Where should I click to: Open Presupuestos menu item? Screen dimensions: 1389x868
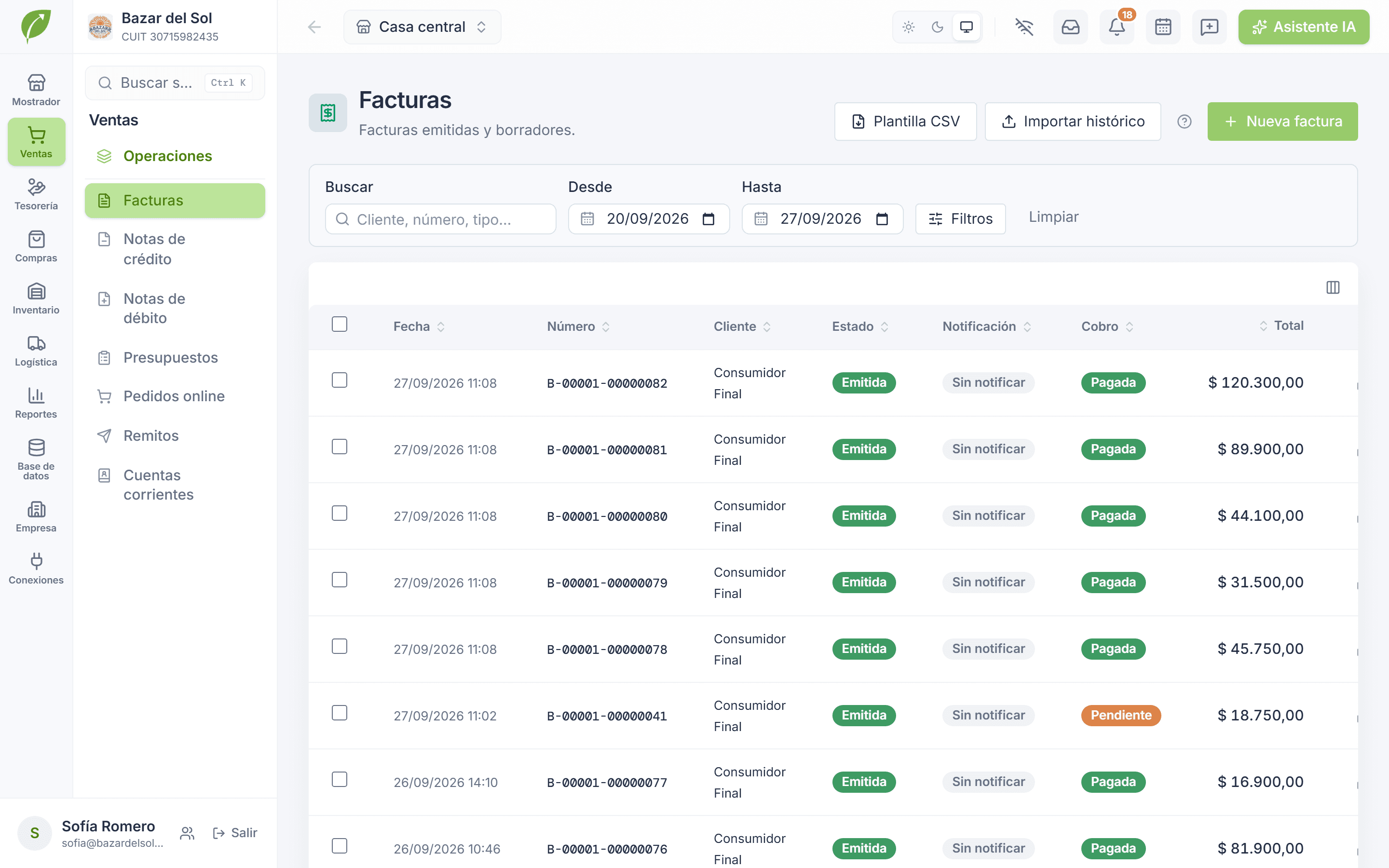(175, 358)
